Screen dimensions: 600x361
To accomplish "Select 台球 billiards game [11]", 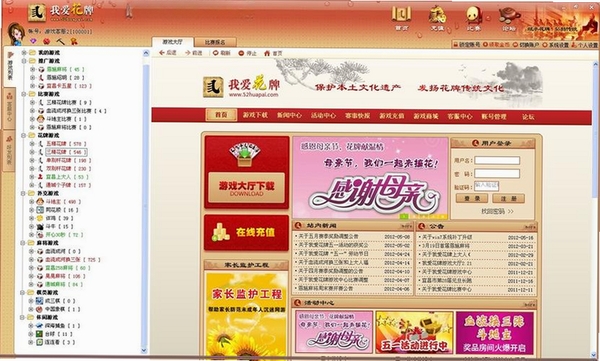I will pyautogui.click(x=54, y=334).
